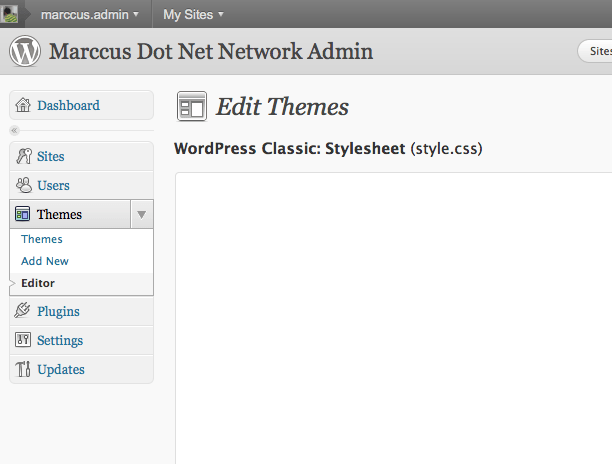Click the Edit Themes page icon
Image resolution: width=612 pixels, height=464 pixels.
tap(192, 106)
